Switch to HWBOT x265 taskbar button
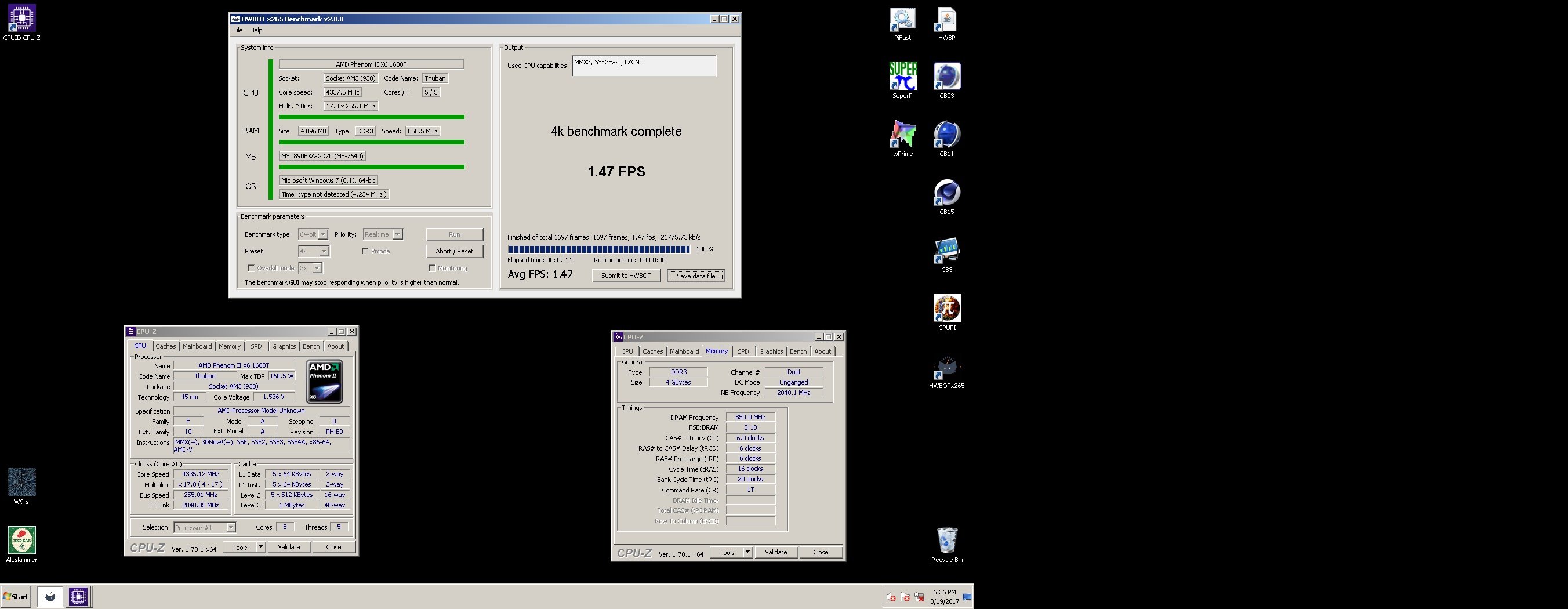1568x609 pixels. point(50,597)
